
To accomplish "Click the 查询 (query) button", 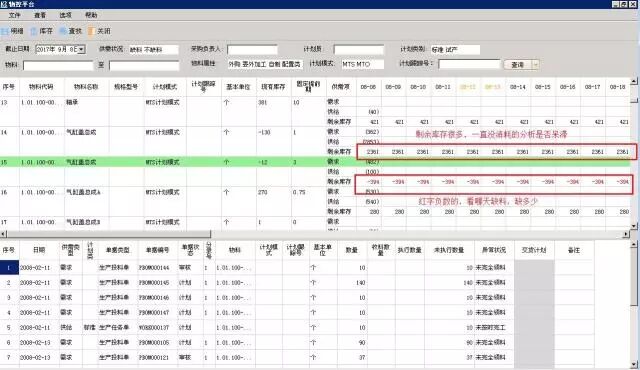I will 518,64.
